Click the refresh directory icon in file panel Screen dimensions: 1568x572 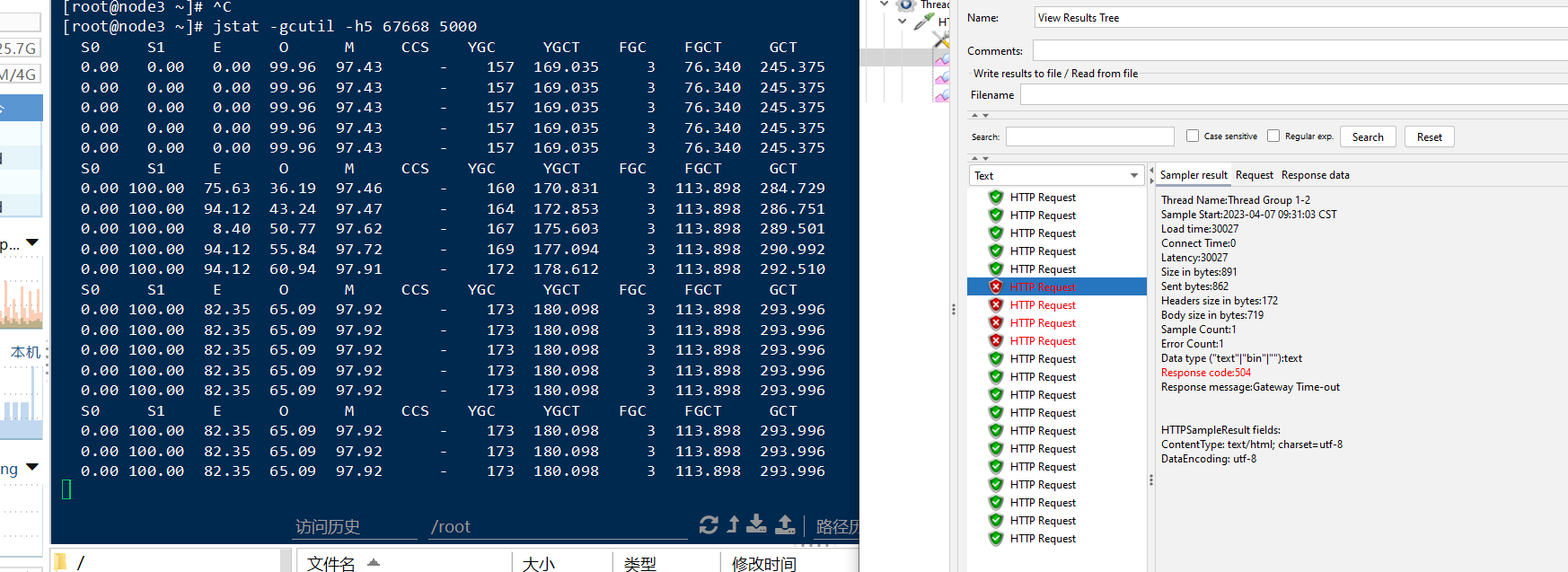pos(709,524)
